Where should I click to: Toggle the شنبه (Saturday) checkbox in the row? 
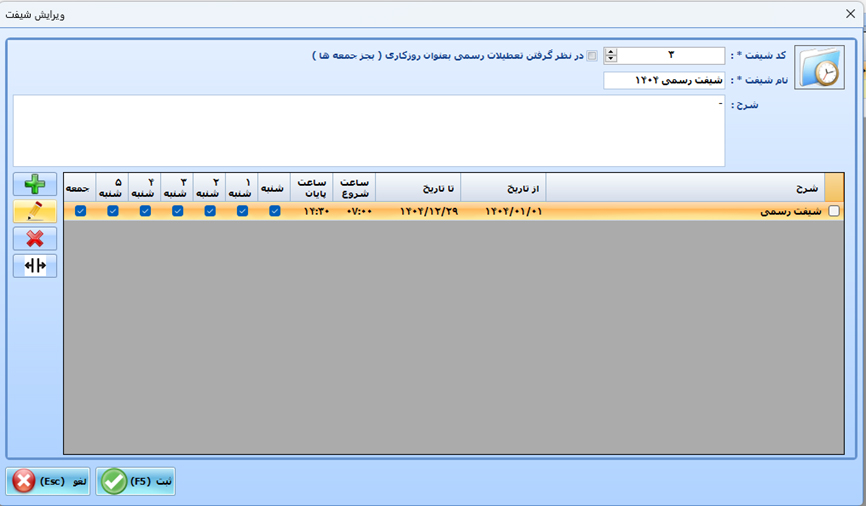click(x=274, y=211)
